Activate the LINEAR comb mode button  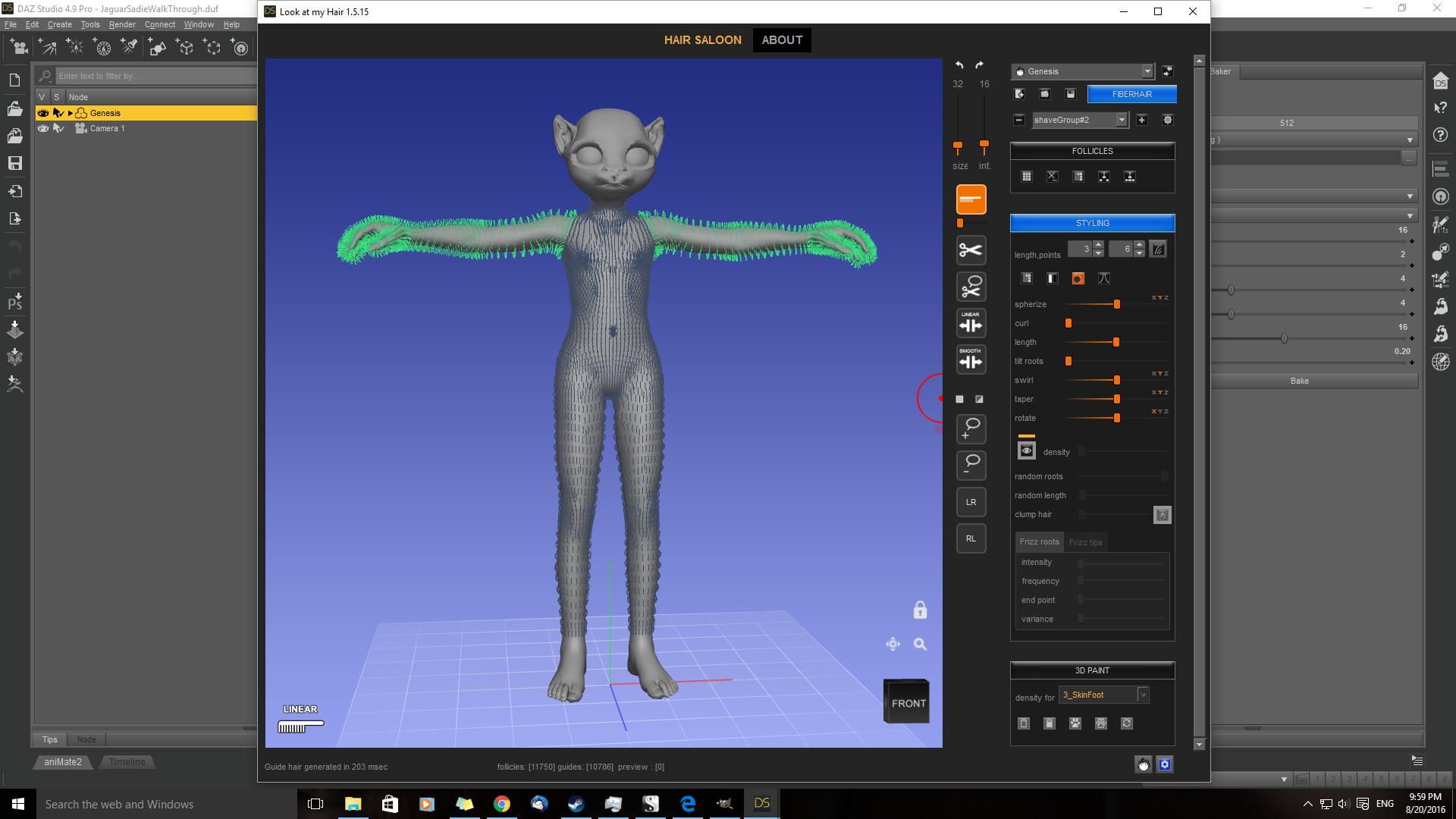tap(971, 323)
